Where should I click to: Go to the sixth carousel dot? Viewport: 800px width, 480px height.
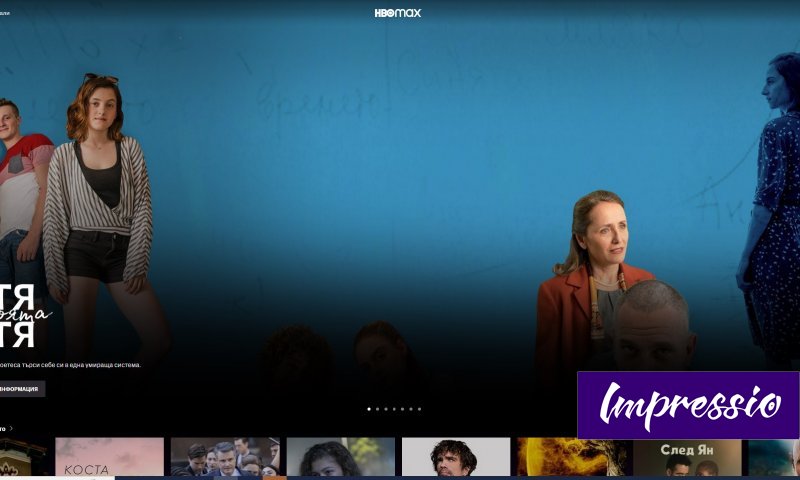[x=411, y=409]
